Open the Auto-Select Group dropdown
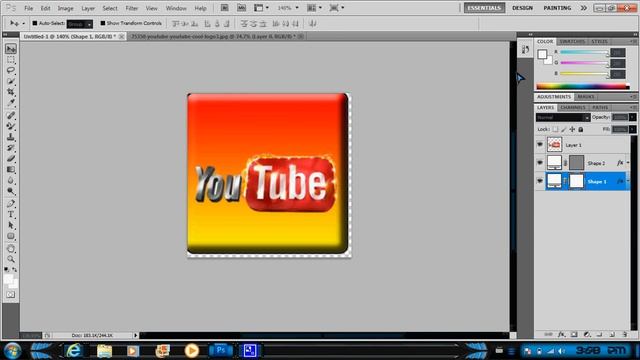640x360 pixels. click(80, 24)
